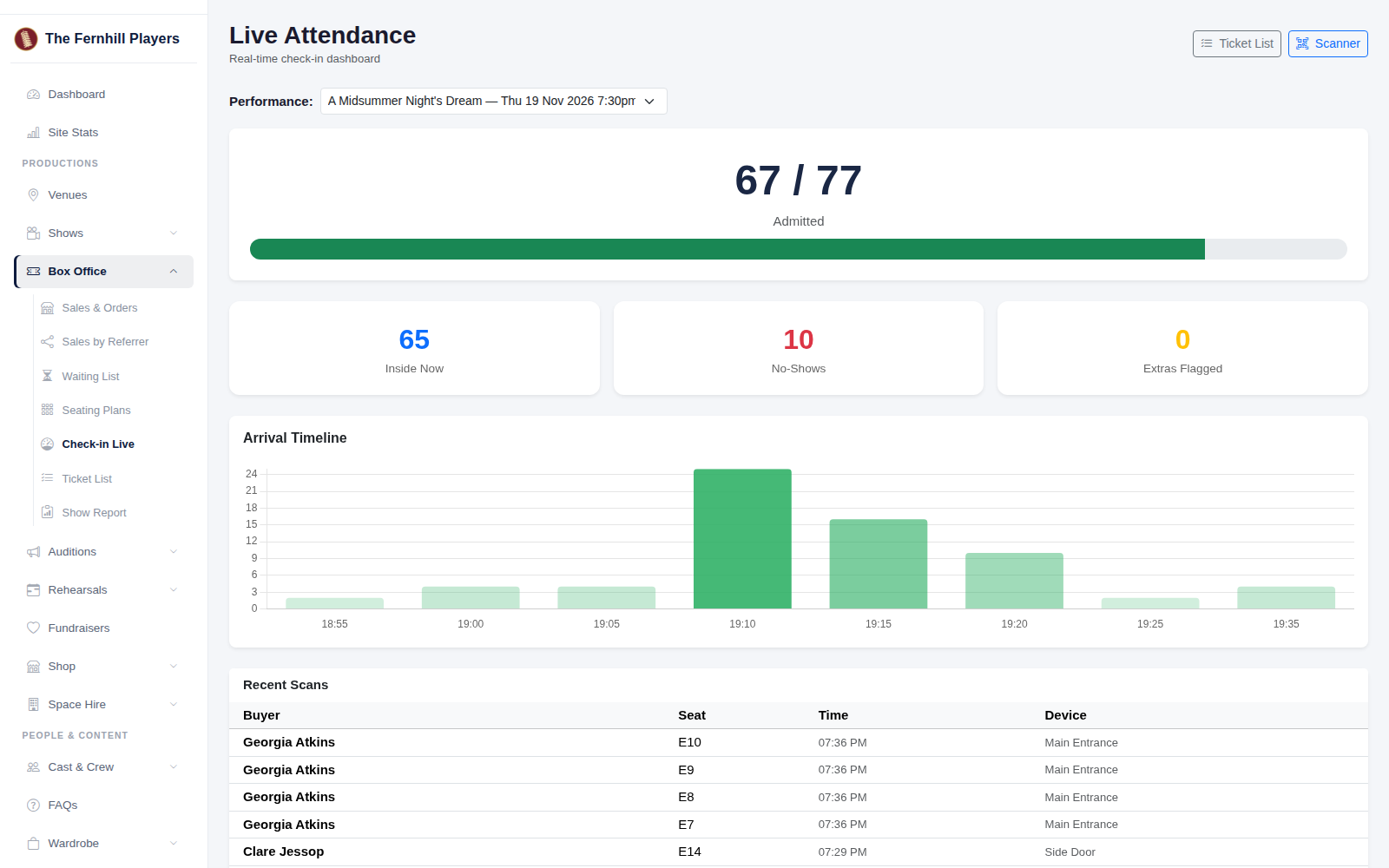The image size is (1389, 868).
Task: Expand the Space Hire submenu chevron
Action: 174,705
